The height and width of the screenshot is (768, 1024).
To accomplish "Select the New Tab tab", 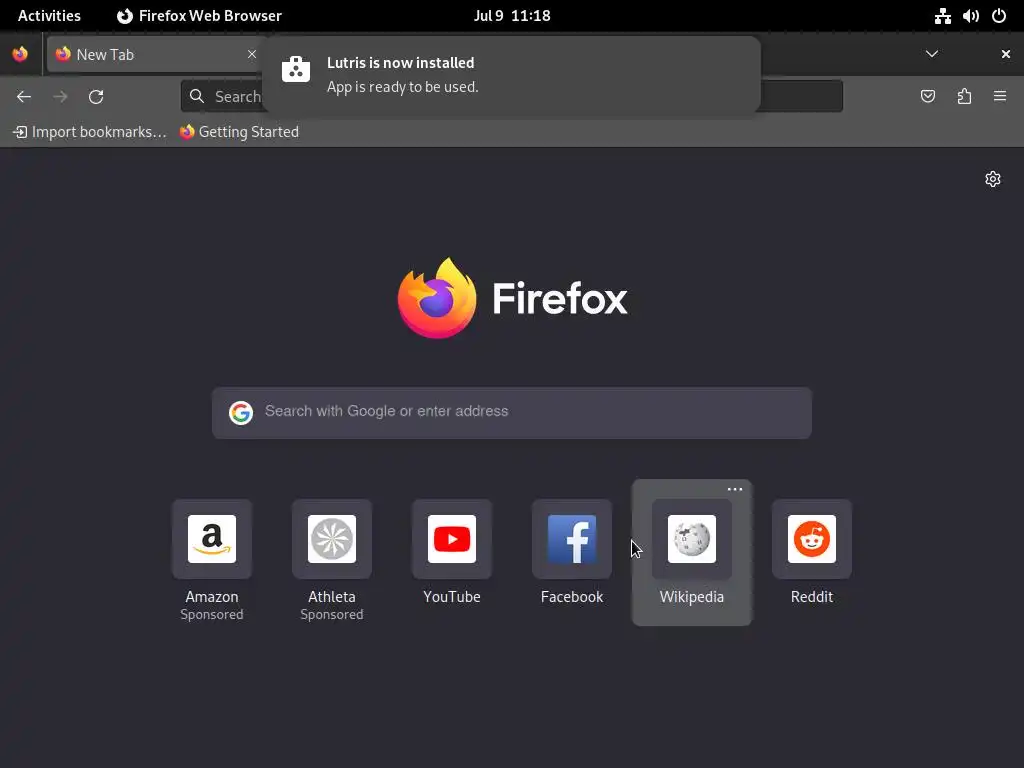I will coord(155,54).
